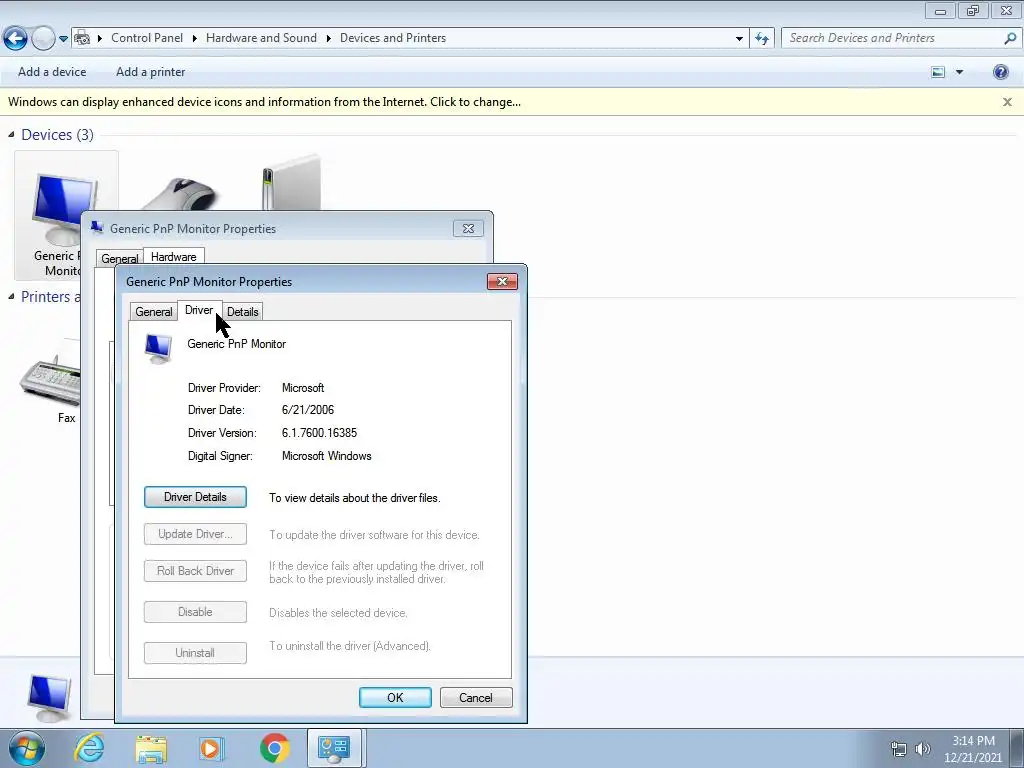Restore down the Devices and Printers window
The image size is (1024, 768).
tap(973, 10)
